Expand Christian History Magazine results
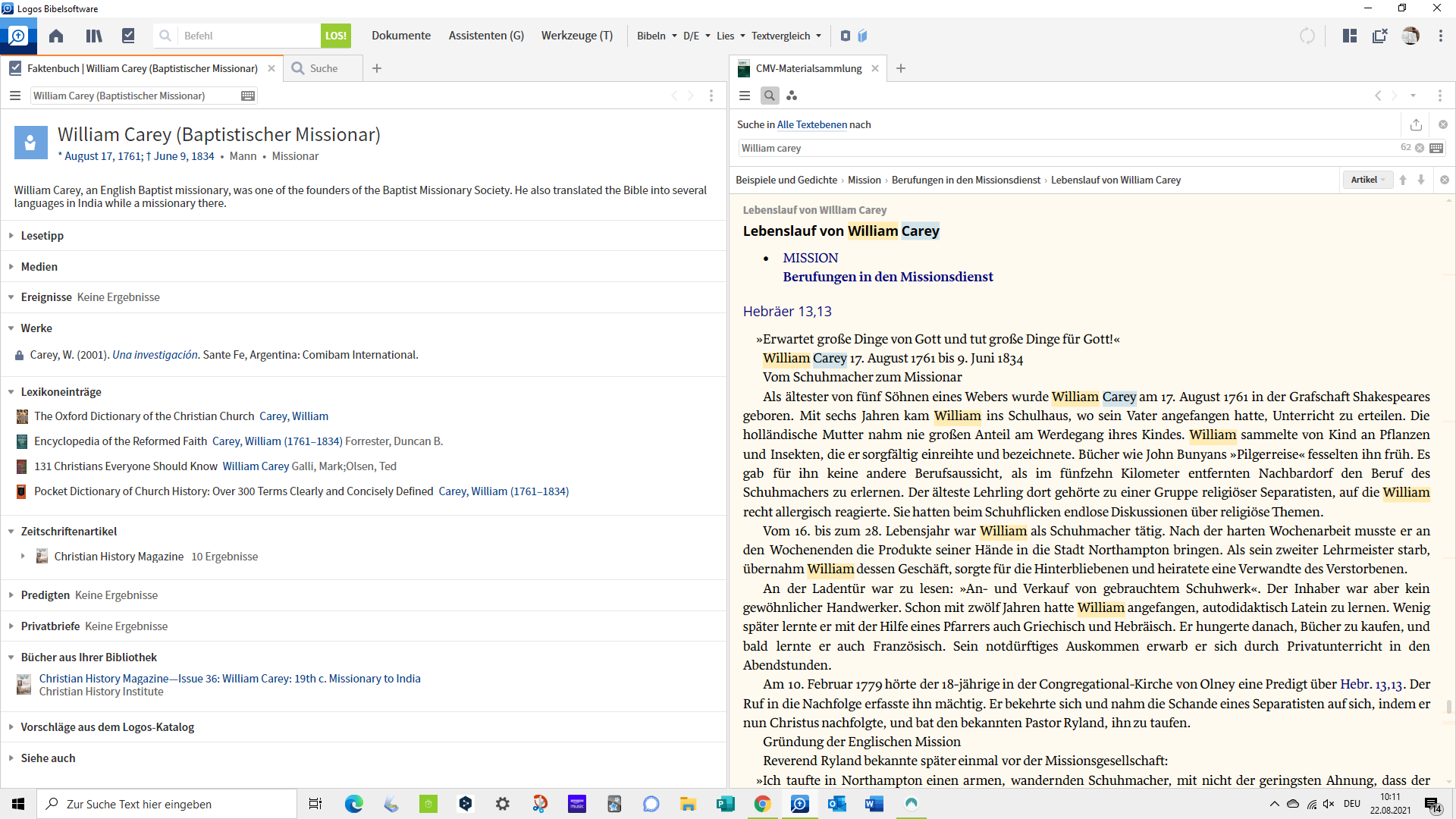 point(23,556)
